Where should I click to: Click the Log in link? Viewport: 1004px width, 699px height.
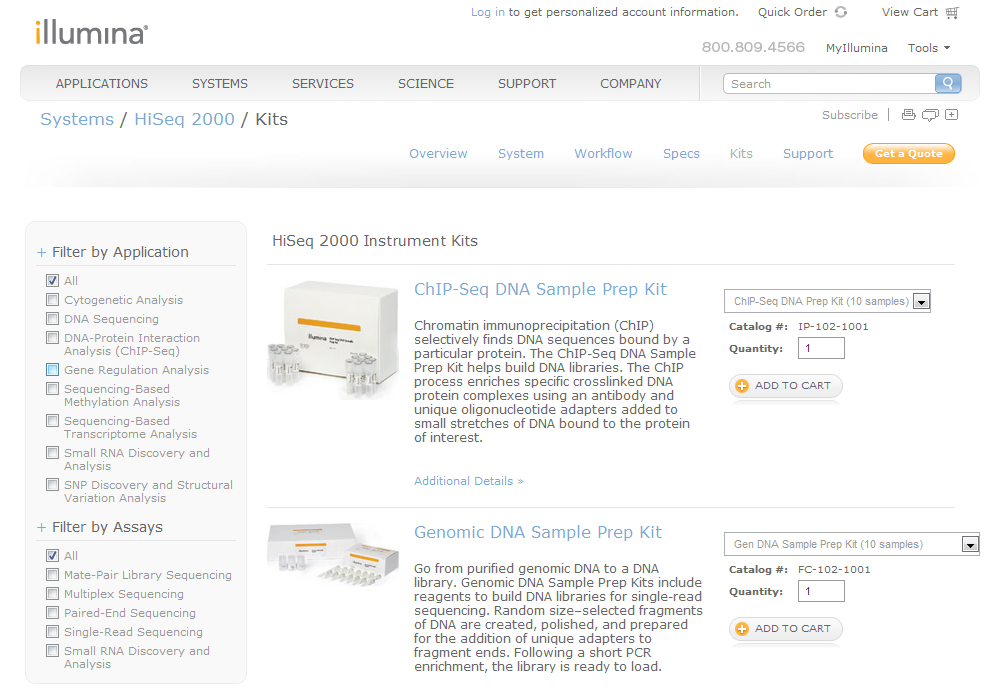[487, 12]
